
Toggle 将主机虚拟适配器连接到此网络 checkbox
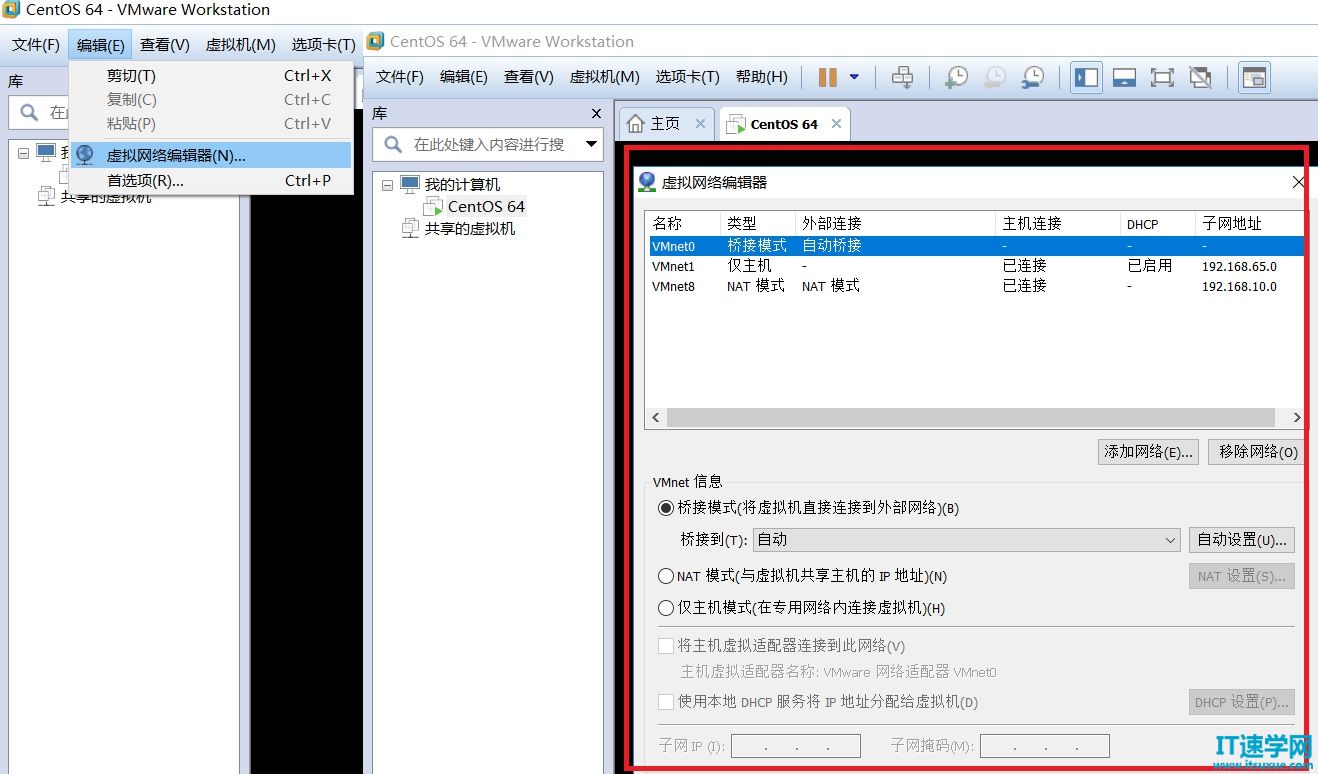tap(666, 646)
